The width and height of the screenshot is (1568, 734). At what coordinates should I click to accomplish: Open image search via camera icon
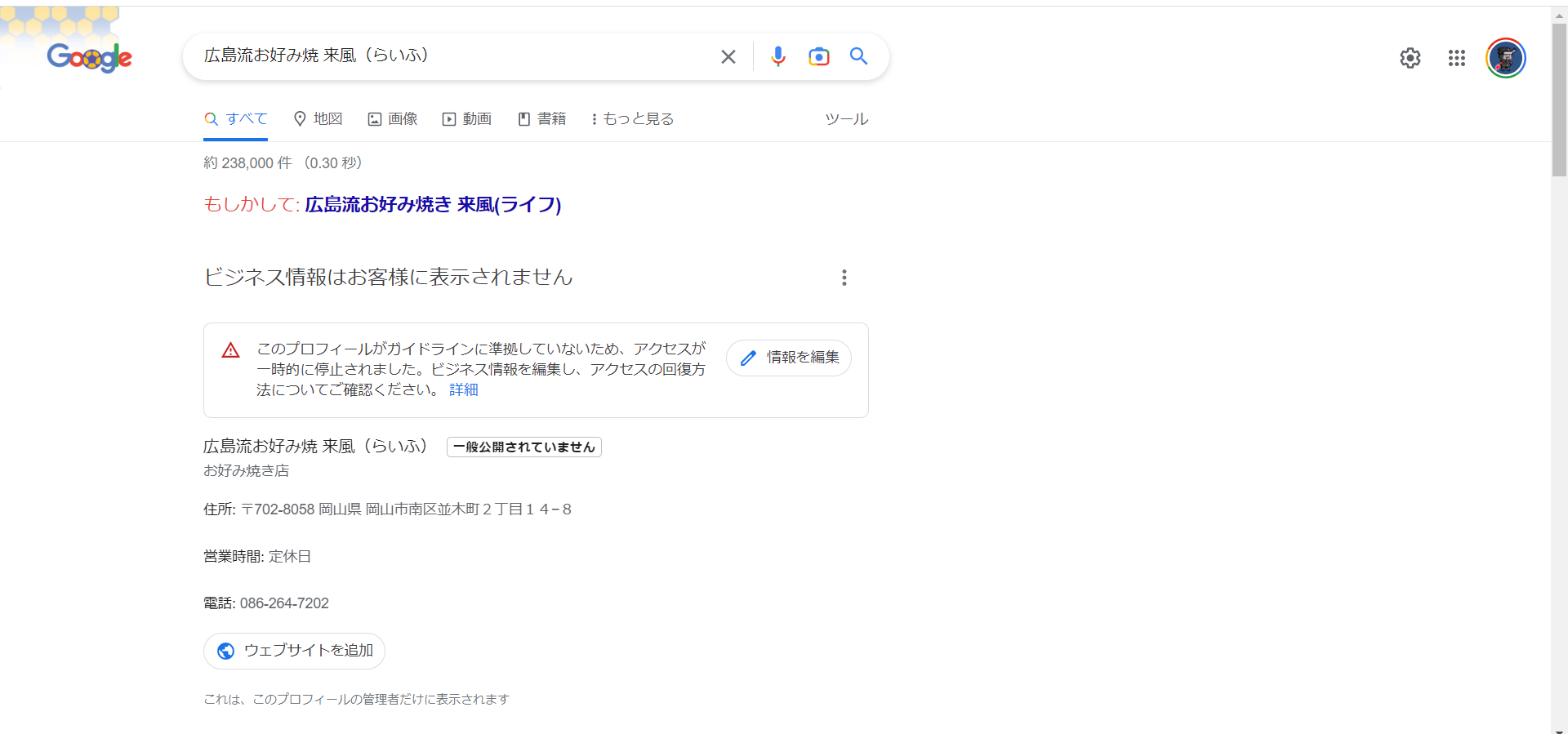coord(818,56)
